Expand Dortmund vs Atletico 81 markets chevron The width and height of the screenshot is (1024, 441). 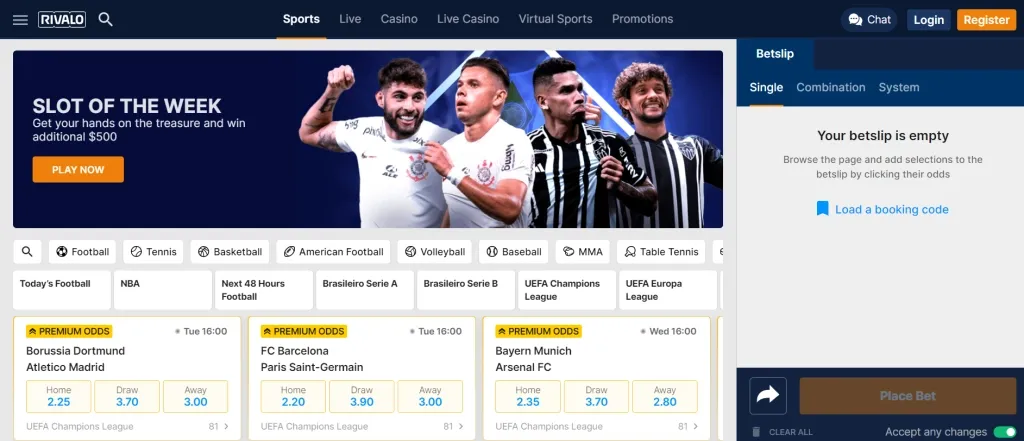click(x=227, y=427)
